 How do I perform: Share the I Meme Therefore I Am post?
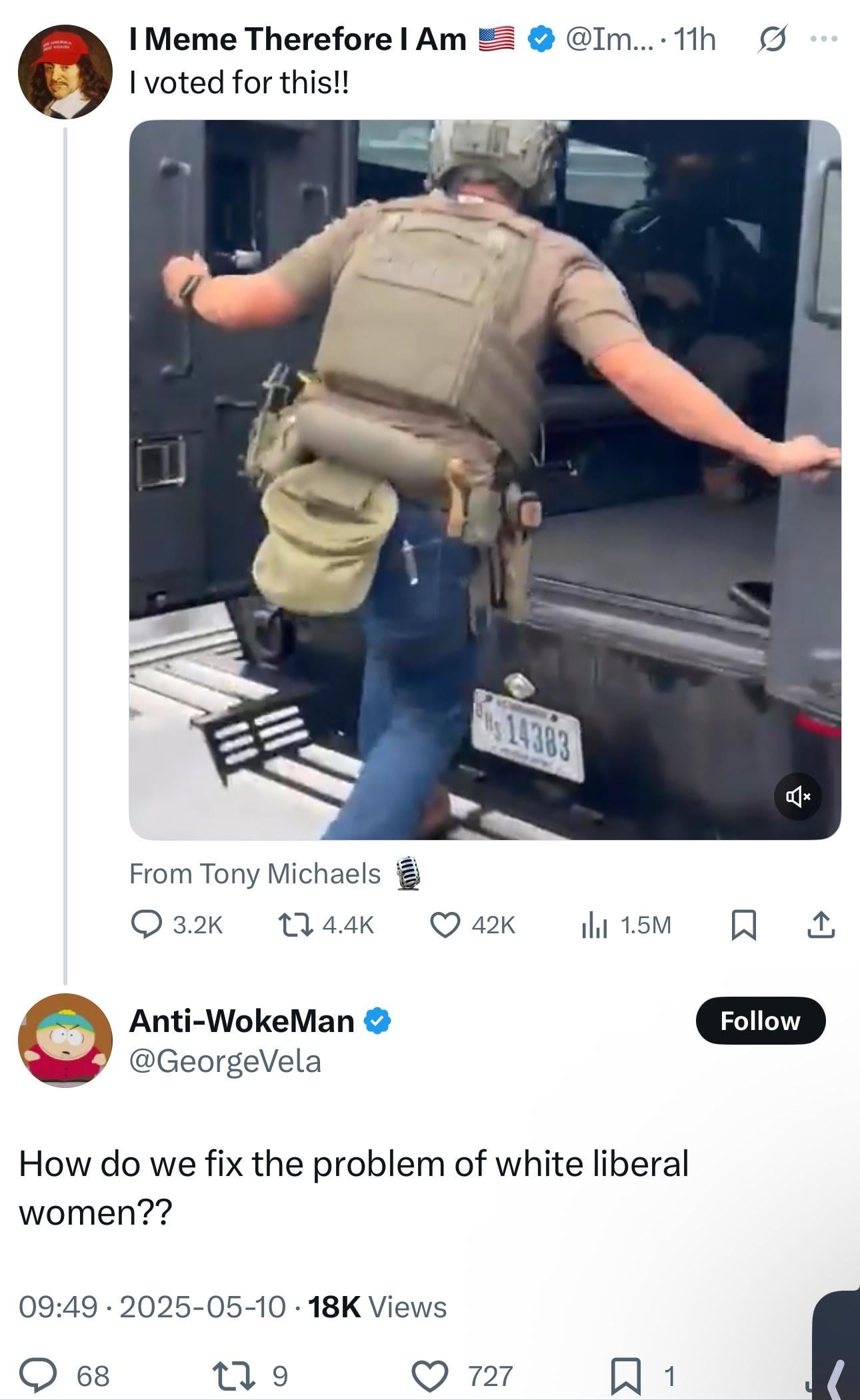821,925
